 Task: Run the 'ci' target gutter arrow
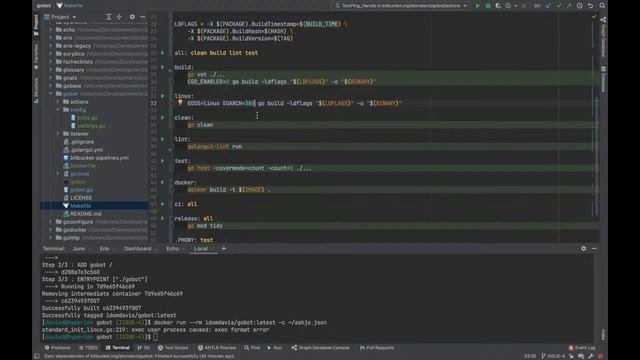[162, 204]
